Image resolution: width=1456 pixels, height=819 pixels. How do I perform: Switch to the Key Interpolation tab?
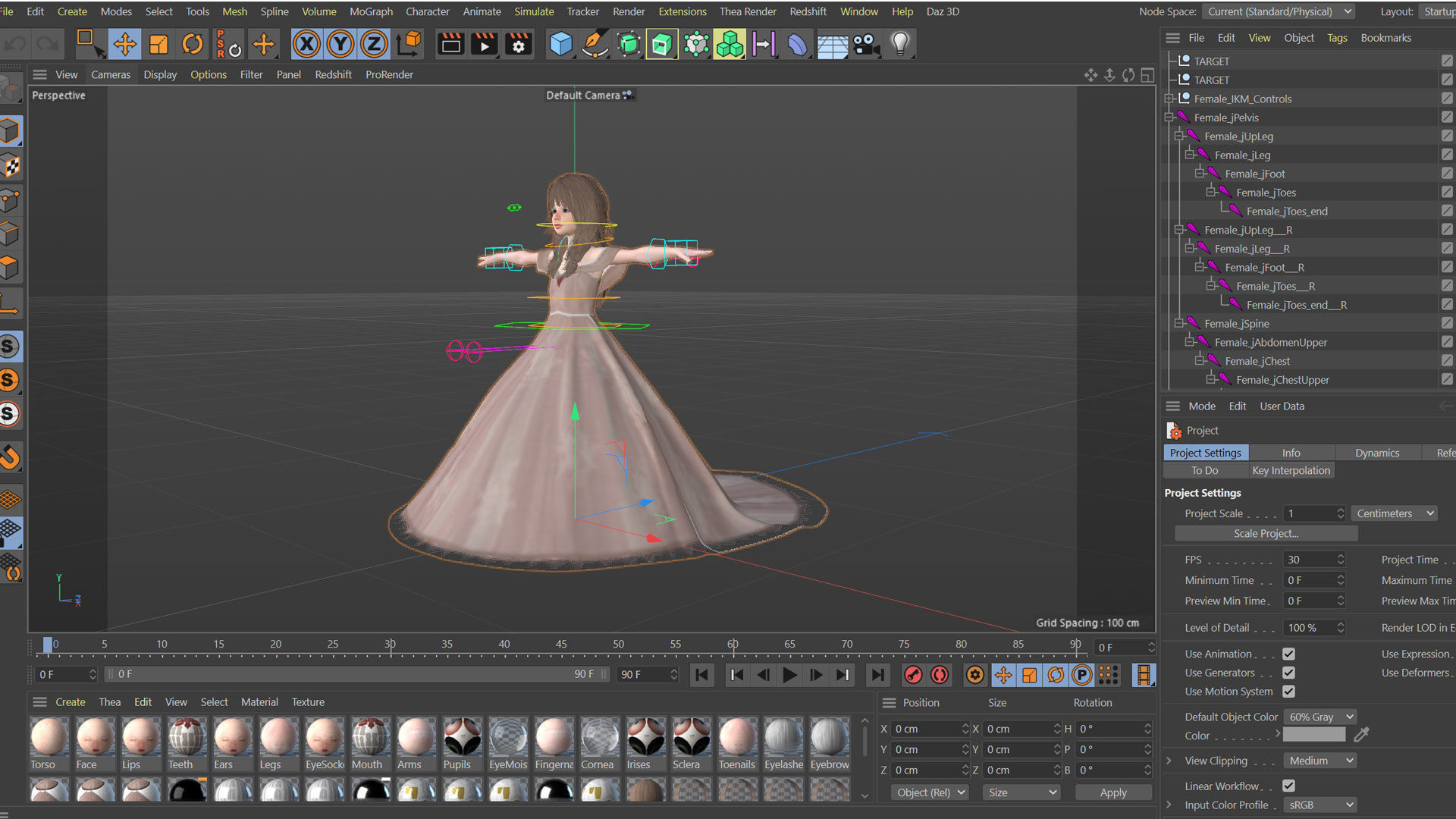1291,470
